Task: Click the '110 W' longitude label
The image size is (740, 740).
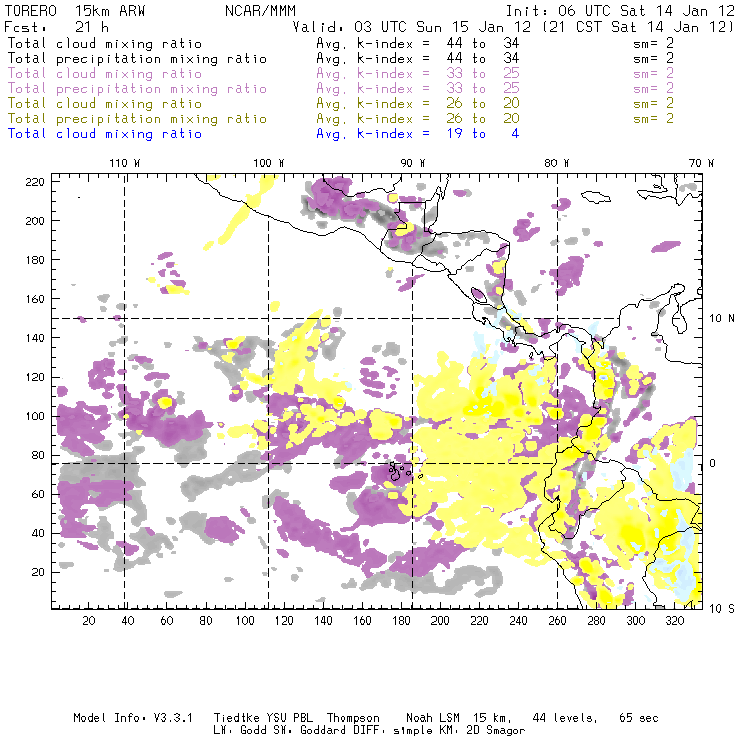Action: (125, 163)
